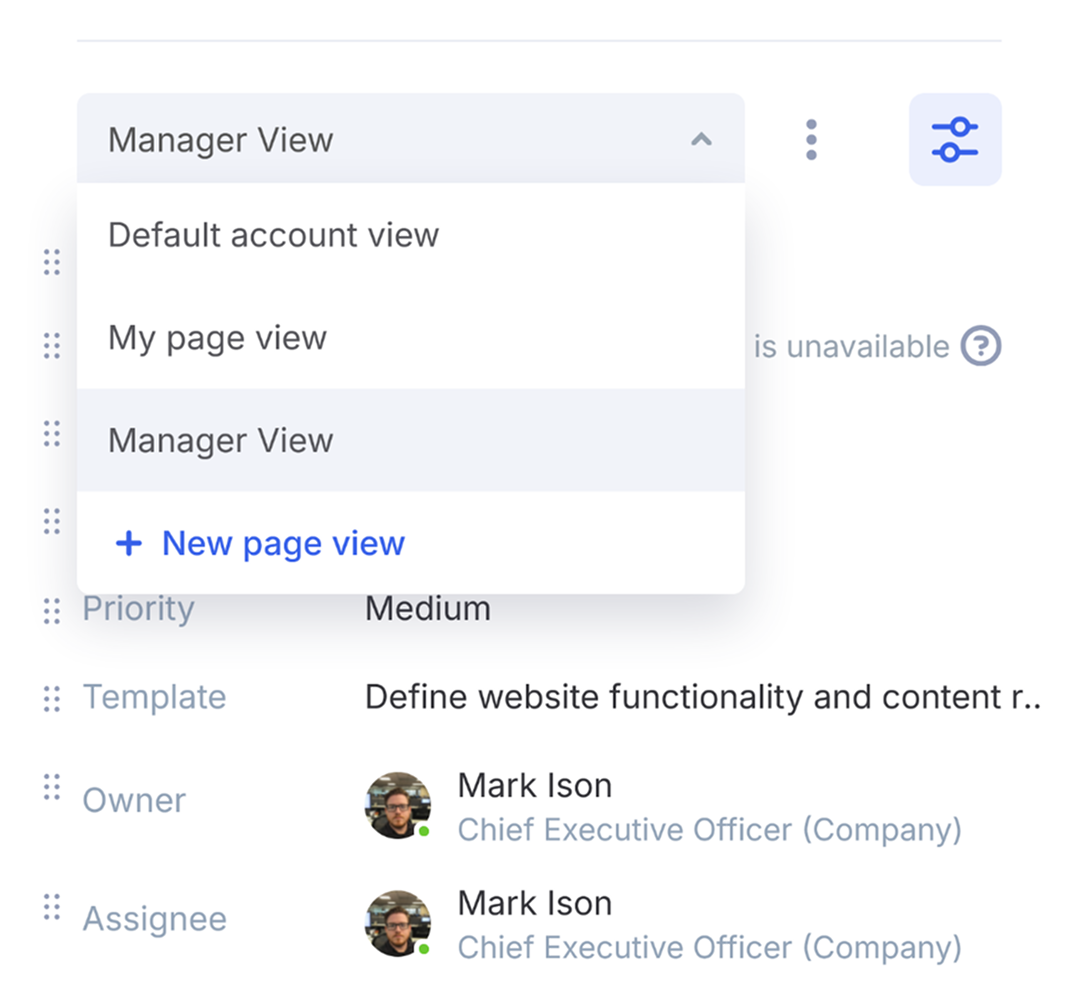Viewport: 1085px width, 986px height.
Task: Select Default account view option
Action: pyautogui.click(x=273, y=235)
